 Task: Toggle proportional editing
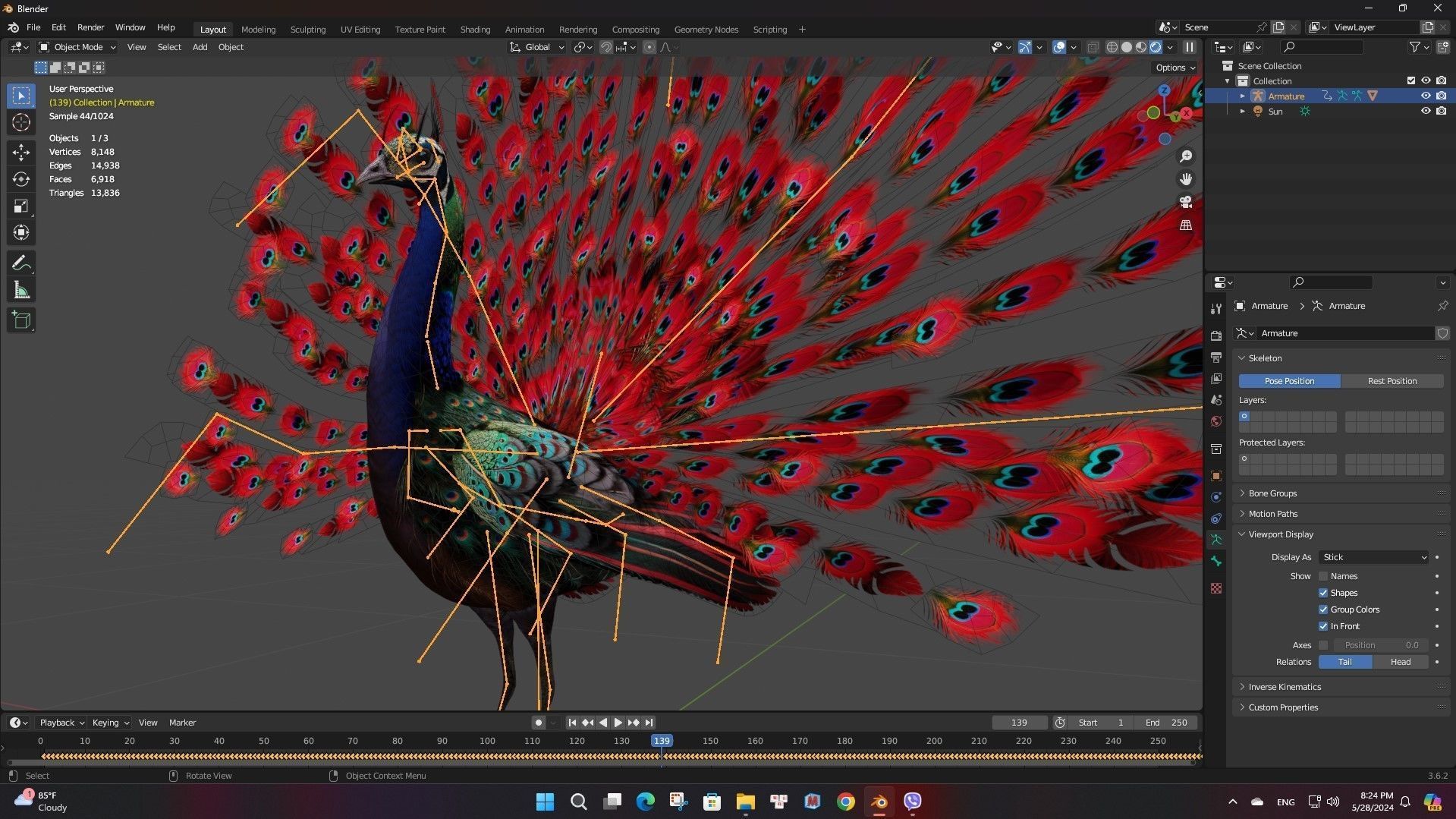tap(649, 47)
